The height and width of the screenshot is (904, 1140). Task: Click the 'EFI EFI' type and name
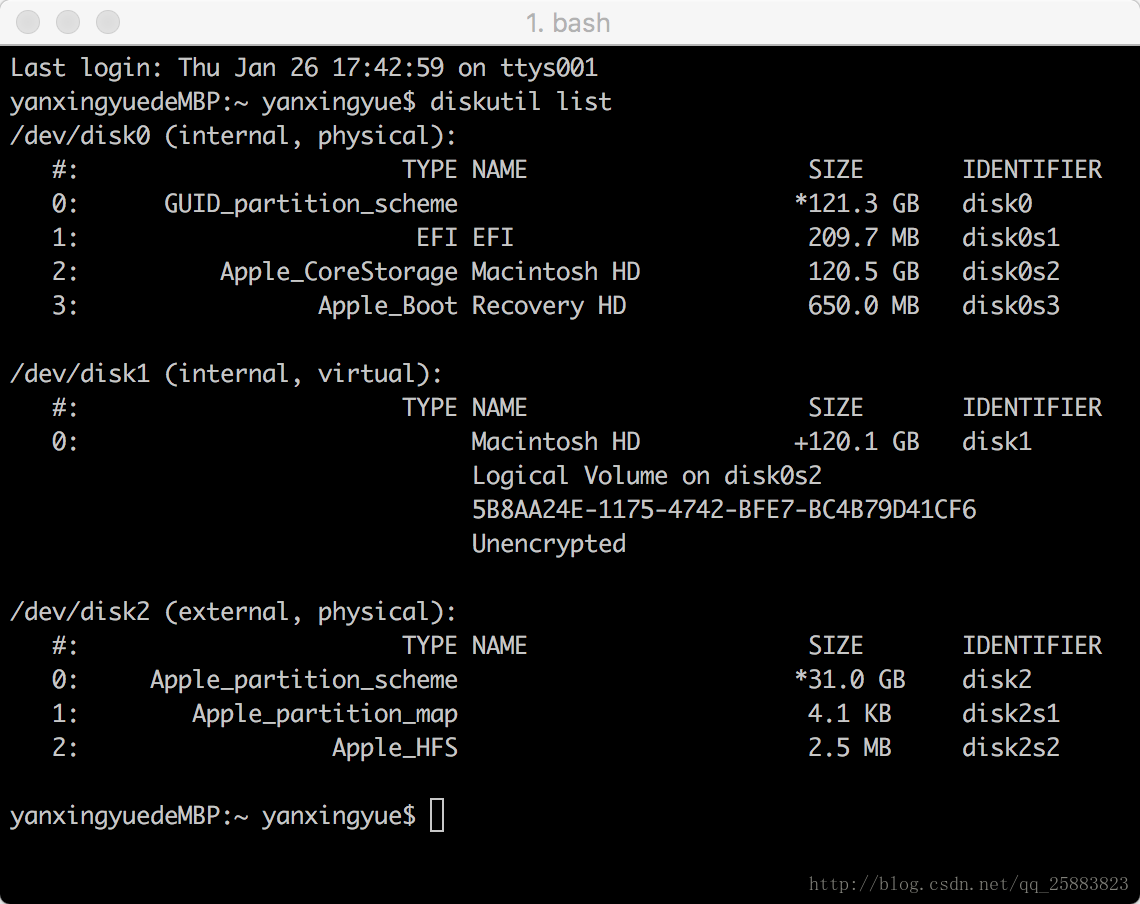coord(465,238)
